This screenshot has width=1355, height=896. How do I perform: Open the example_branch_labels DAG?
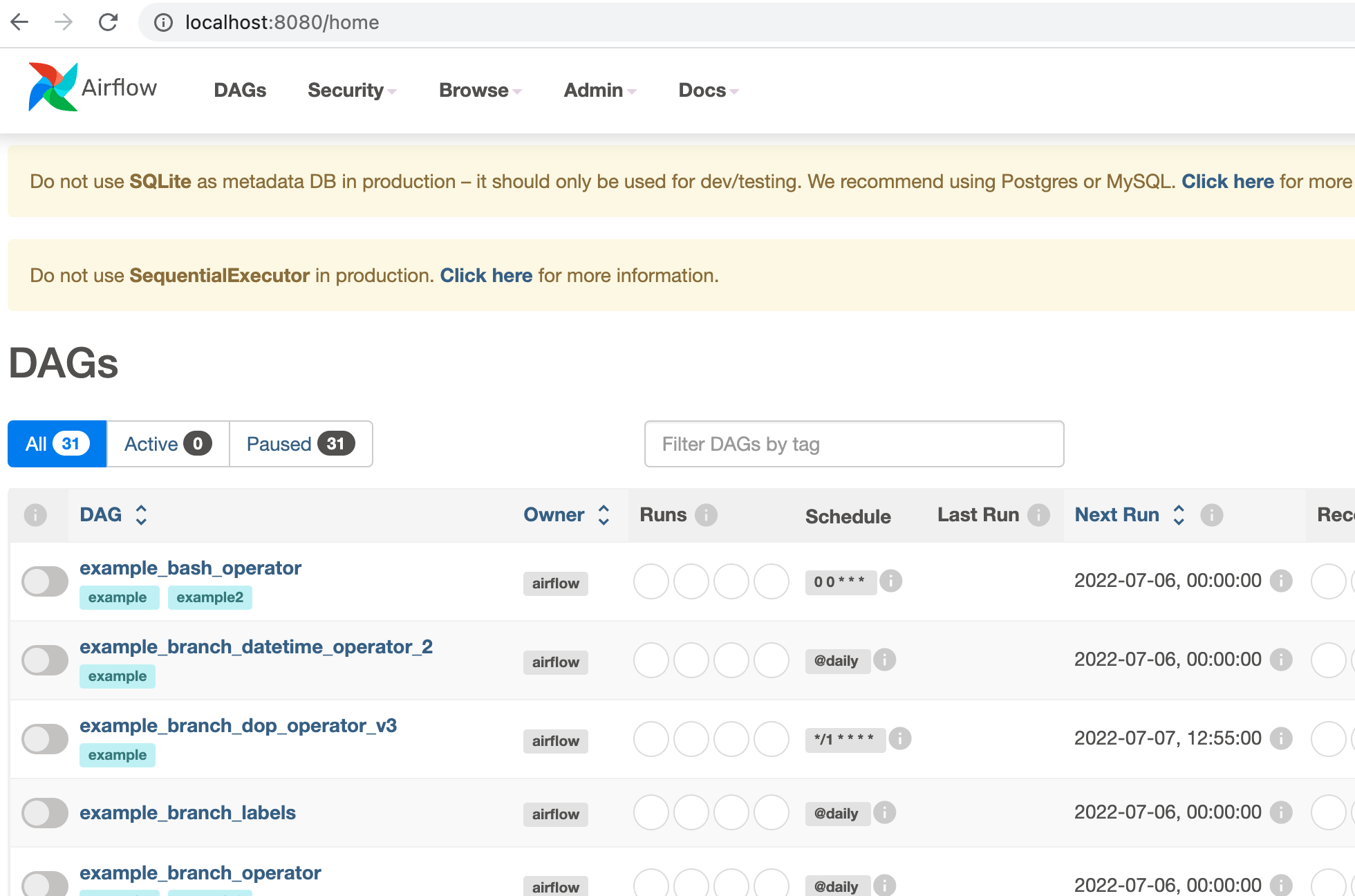coord(187,813)
